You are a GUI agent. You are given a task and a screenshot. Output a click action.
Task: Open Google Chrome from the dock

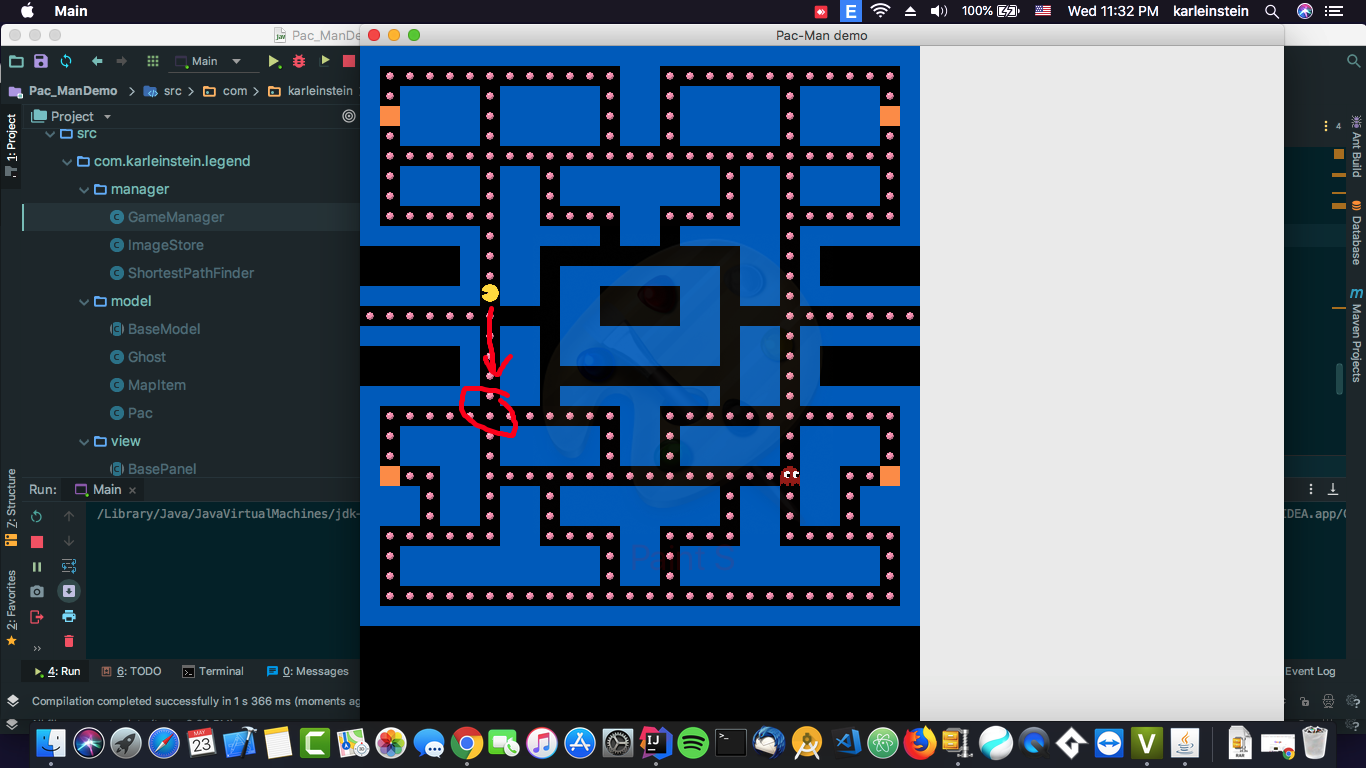click(x=467, y=743)
